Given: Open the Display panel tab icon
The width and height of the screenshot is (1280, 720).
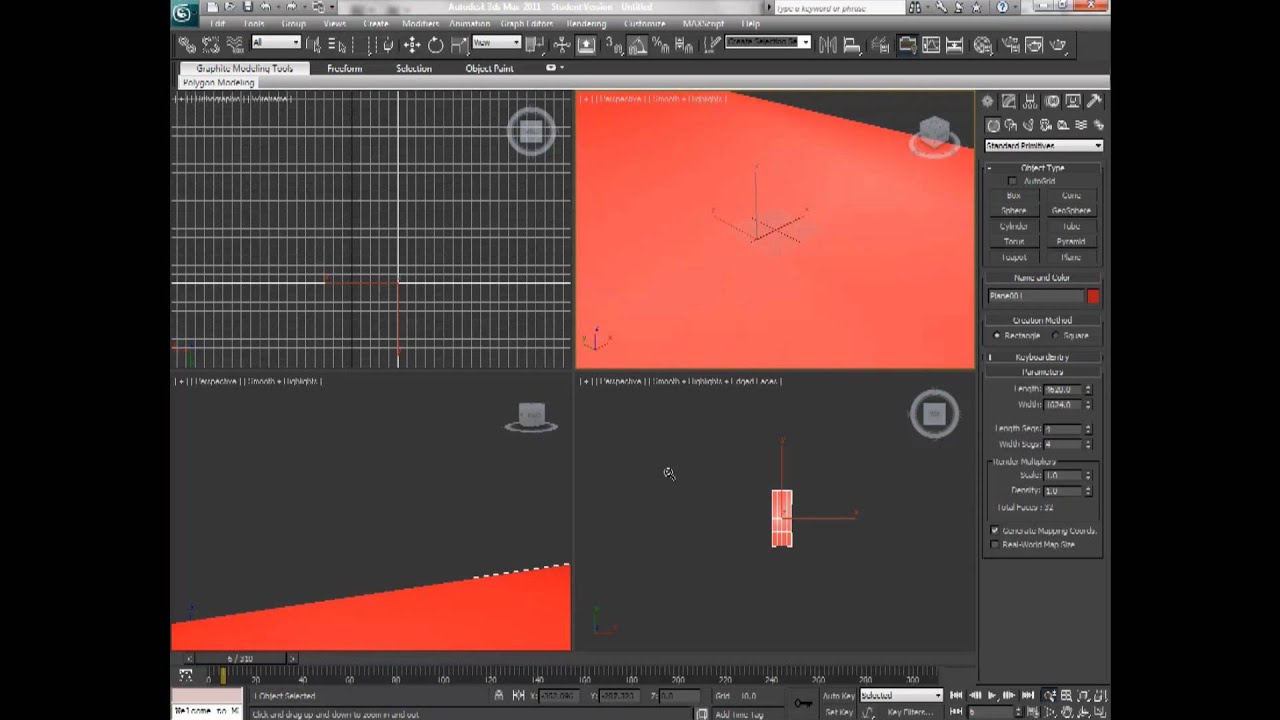Looking at the screenshot, I should [1073, 101].
